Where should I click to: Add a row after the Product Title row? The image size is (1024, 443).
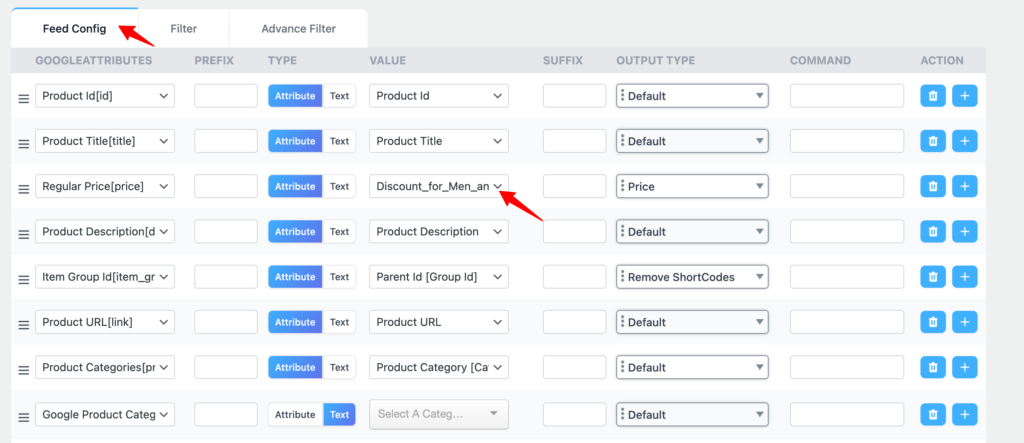tap(965, 141)
